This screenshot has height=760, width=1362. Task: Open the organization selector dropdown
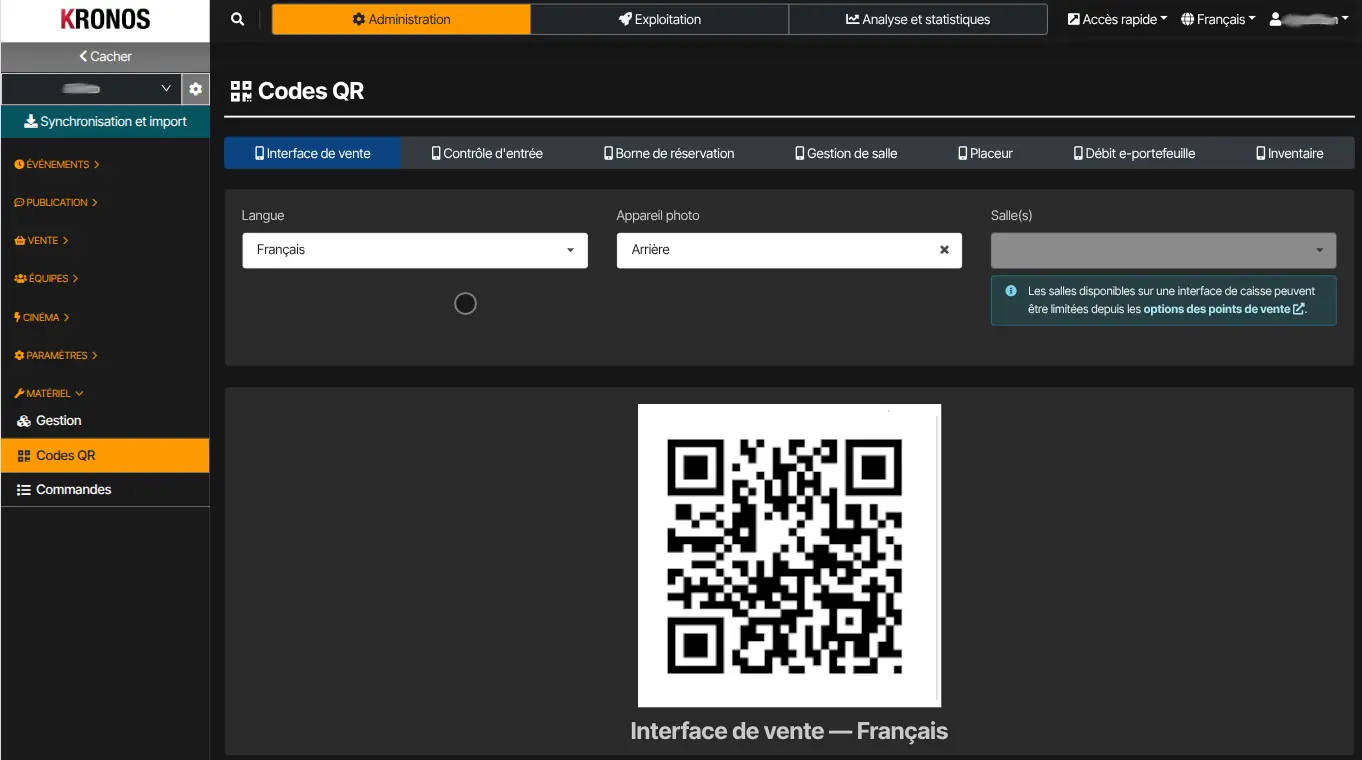(91, 89)
